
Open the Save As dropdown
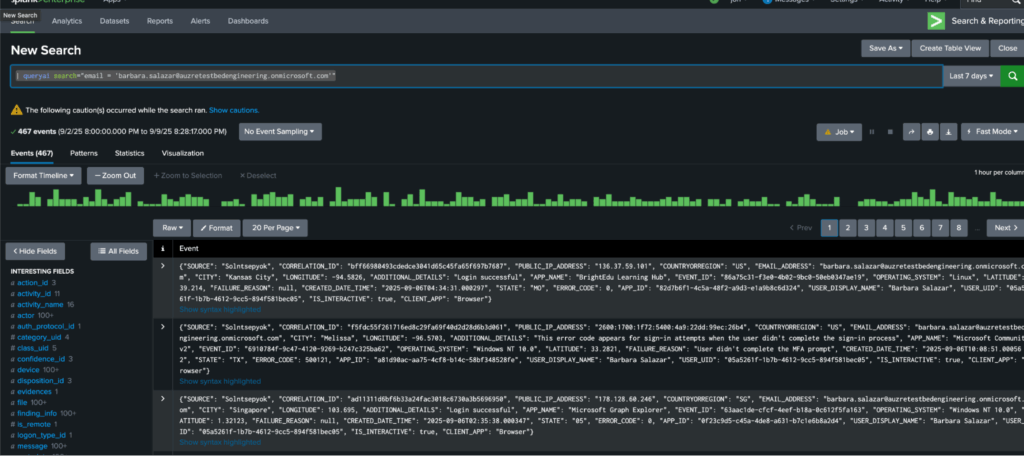point(886,48)
